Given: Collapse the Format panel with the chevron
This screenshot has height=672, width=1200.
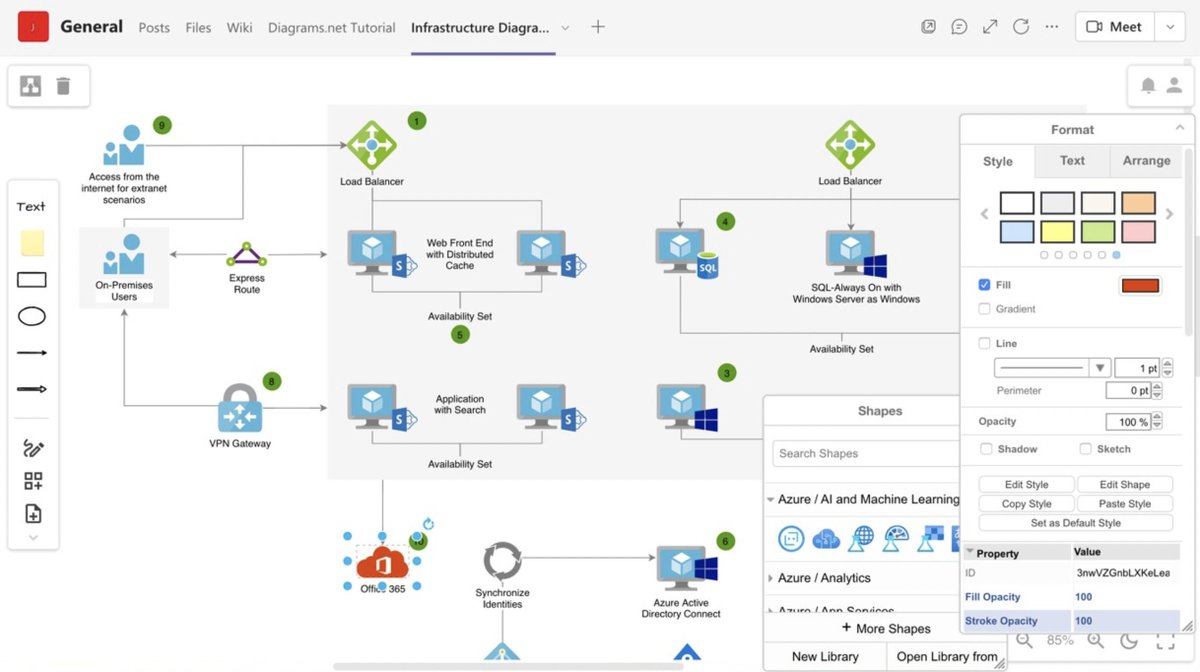Looking at the screenshot, I should pyautogui.click(x=1178, y=129).
